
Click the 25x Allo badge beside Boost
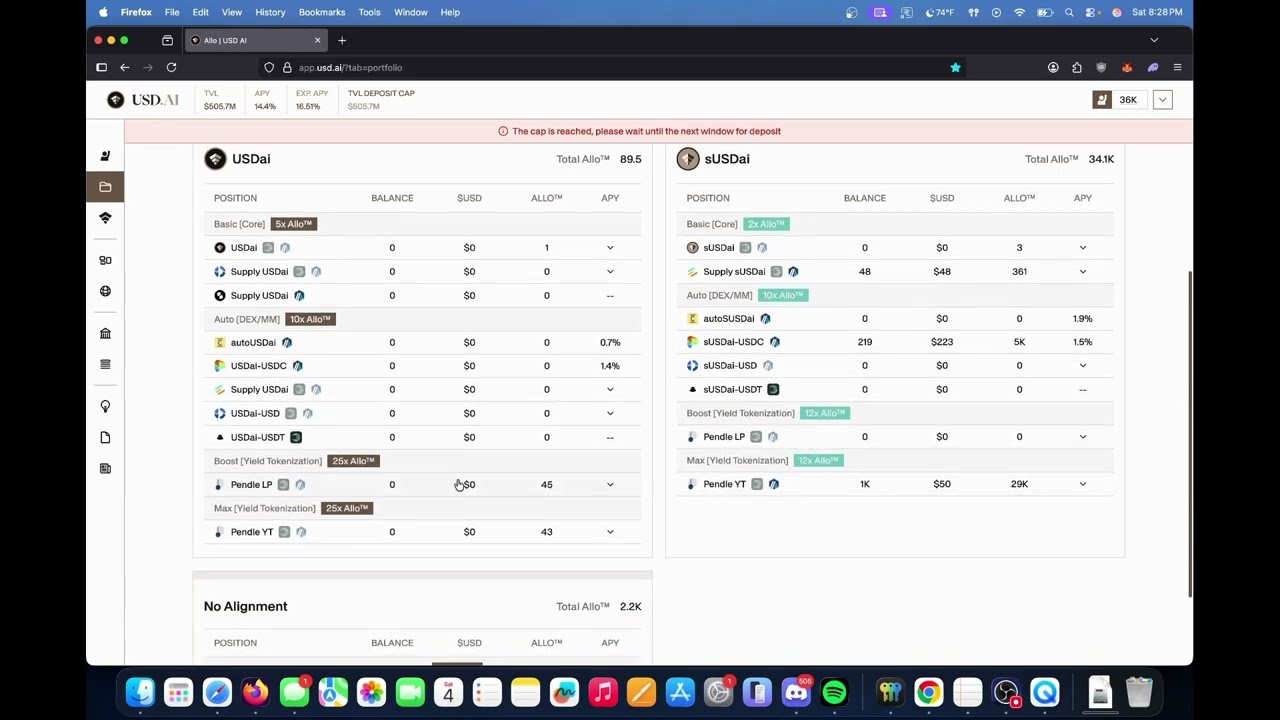[x=353, y=461]
